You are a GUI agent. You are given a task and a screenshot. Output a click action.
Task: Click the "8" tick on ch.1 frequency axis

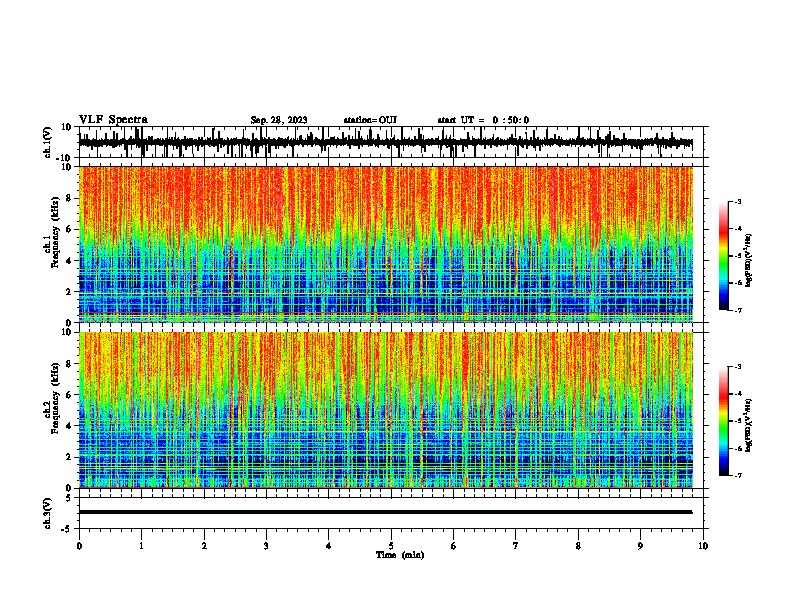click(69, 198)
